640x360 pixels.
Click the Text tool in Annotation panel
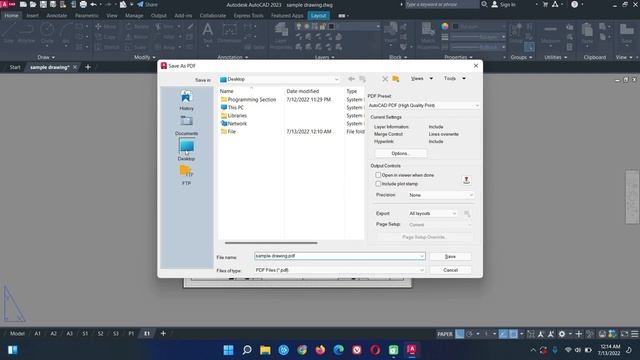[208, 33]
